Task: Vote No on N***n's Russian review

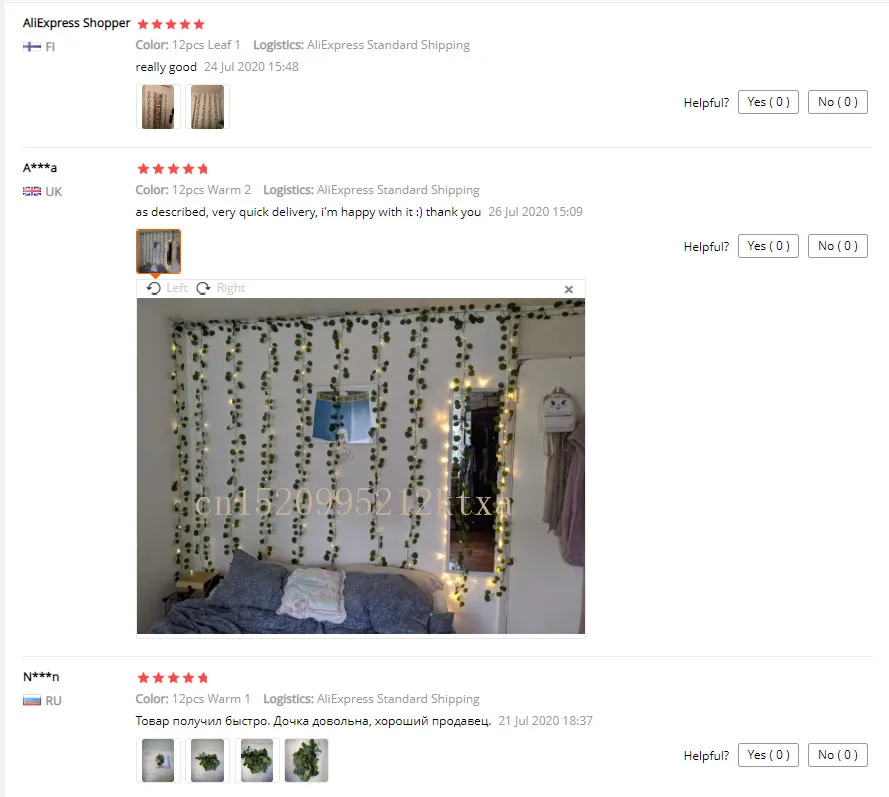Action: click(x=837, y=755)
